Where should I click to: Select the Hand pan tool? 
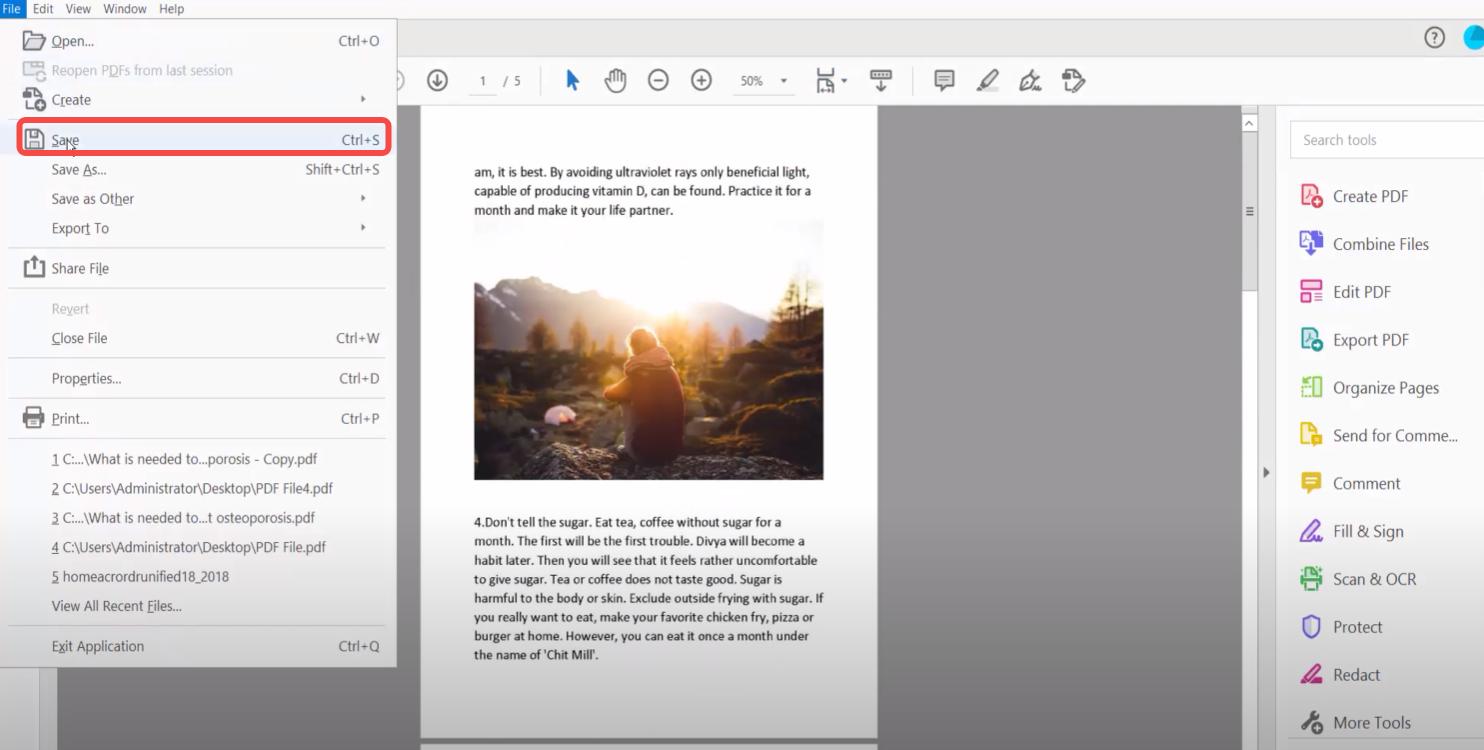[x=615, y=81]
